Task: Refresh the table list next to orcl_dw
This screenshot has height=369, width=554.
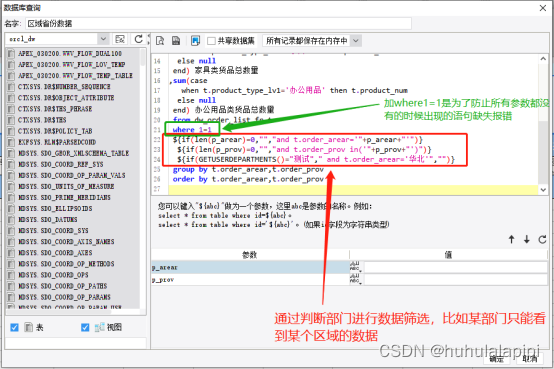Action: click(138, 39)
